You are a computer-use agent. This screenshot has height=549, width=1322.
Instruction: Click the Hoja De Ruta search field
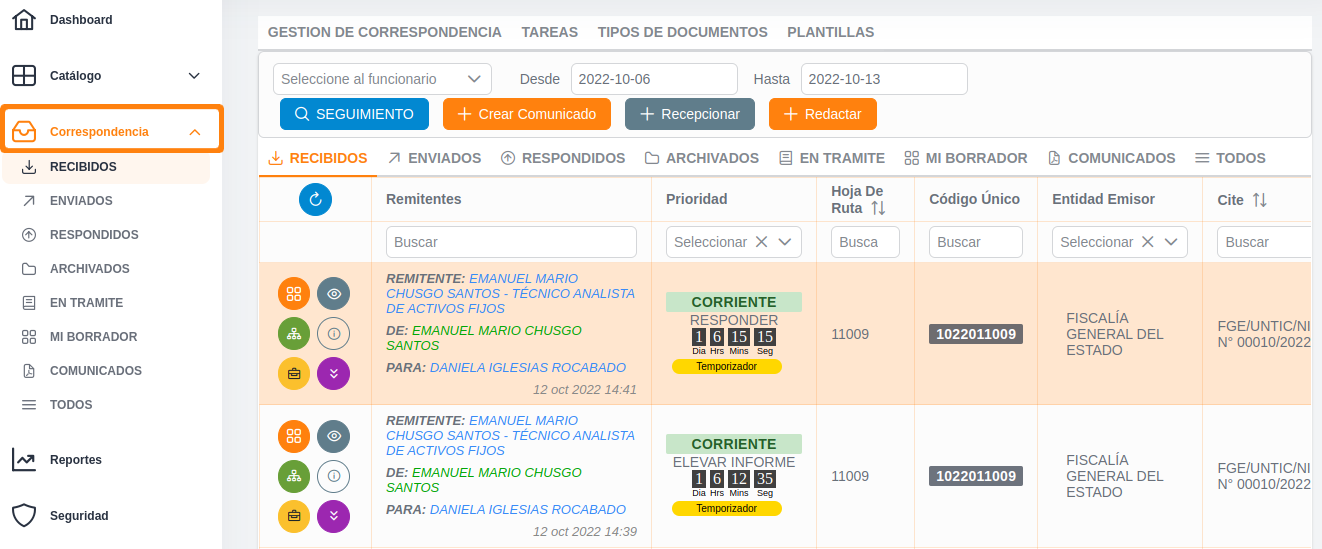click(x=865, y=242)
